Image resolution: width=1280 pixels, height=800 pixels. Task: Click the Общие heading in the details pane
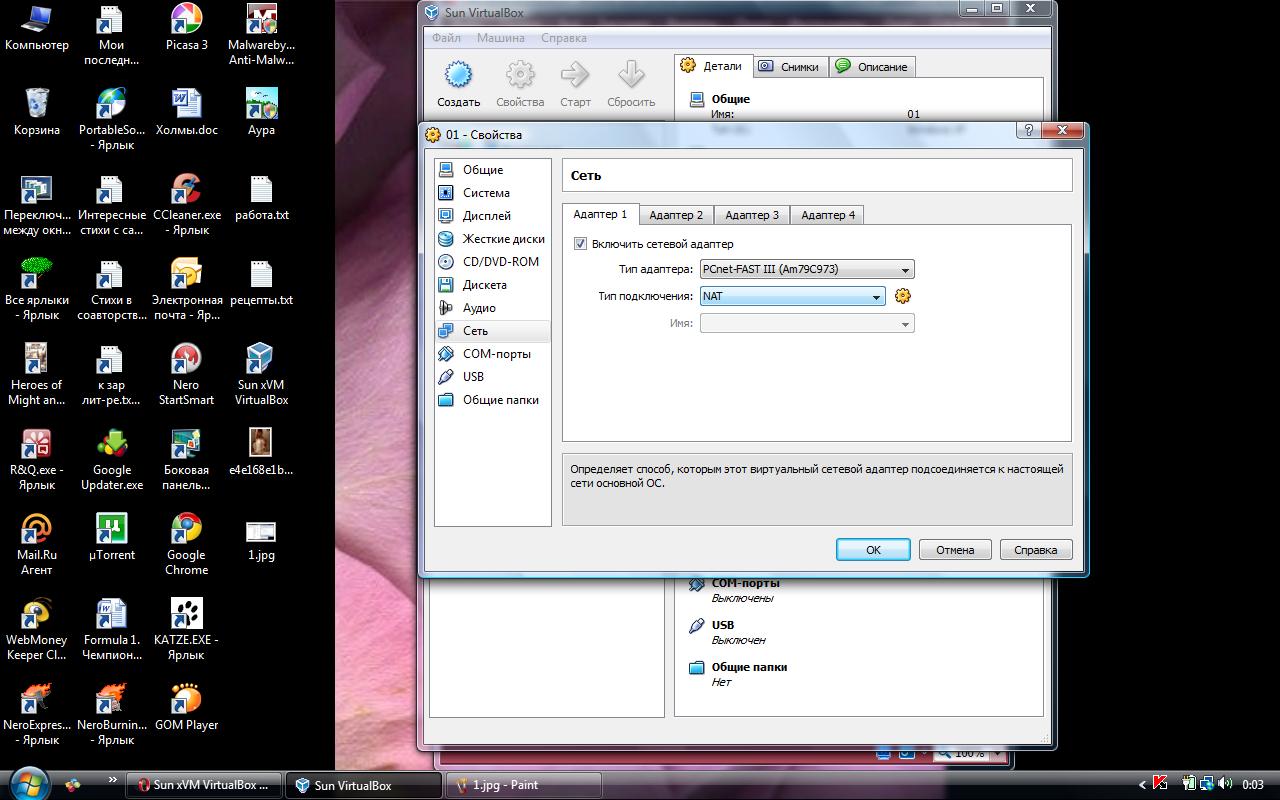(730, 99)
